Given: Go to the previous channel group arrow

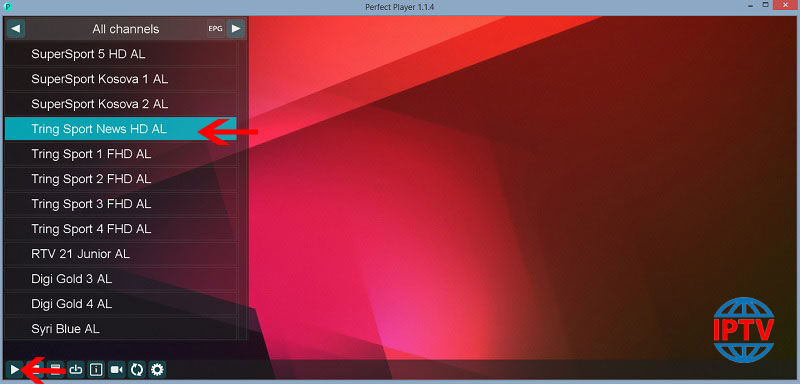Looking at the screenshot, I should coord(15,29).
